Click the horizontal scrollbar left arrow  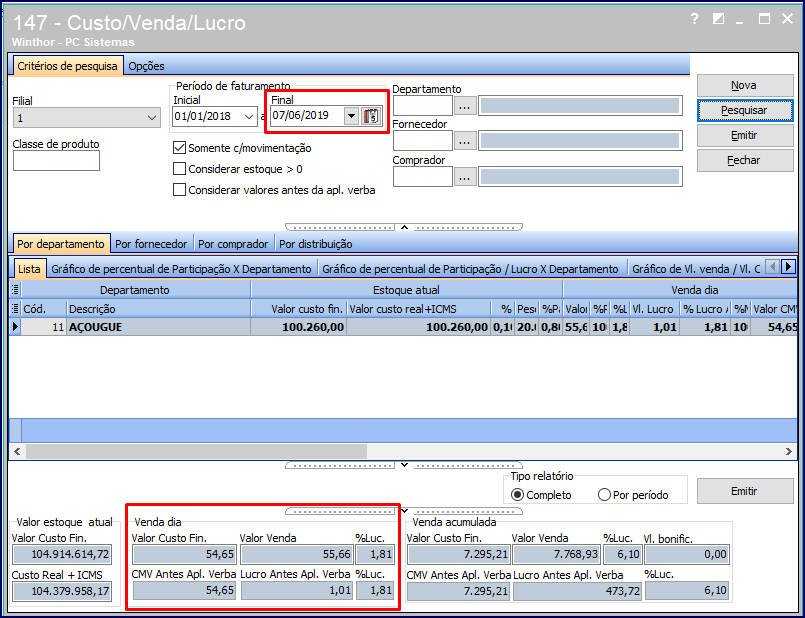(17, 452)
